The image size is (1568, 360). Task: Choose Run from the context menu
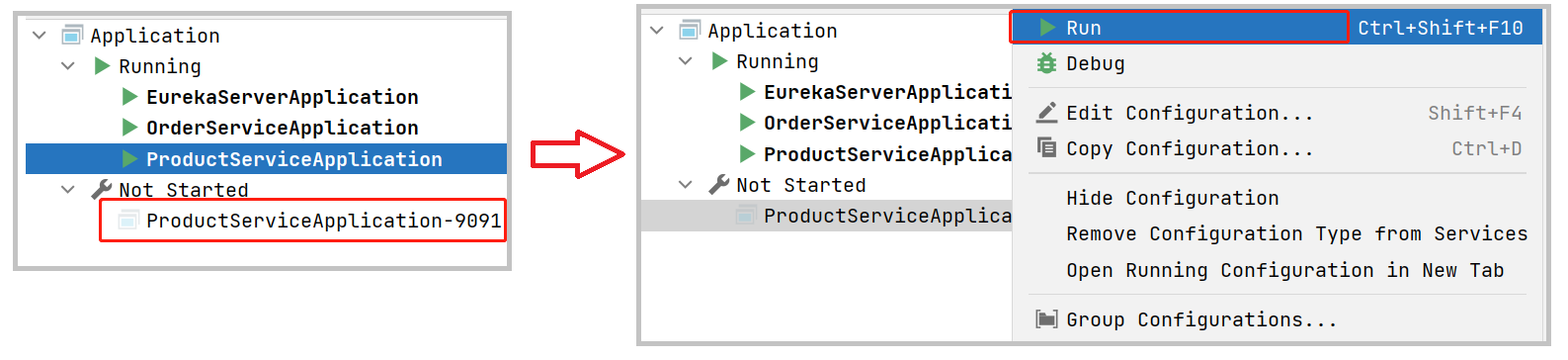pyautogui.click(x=1277, y=28)
